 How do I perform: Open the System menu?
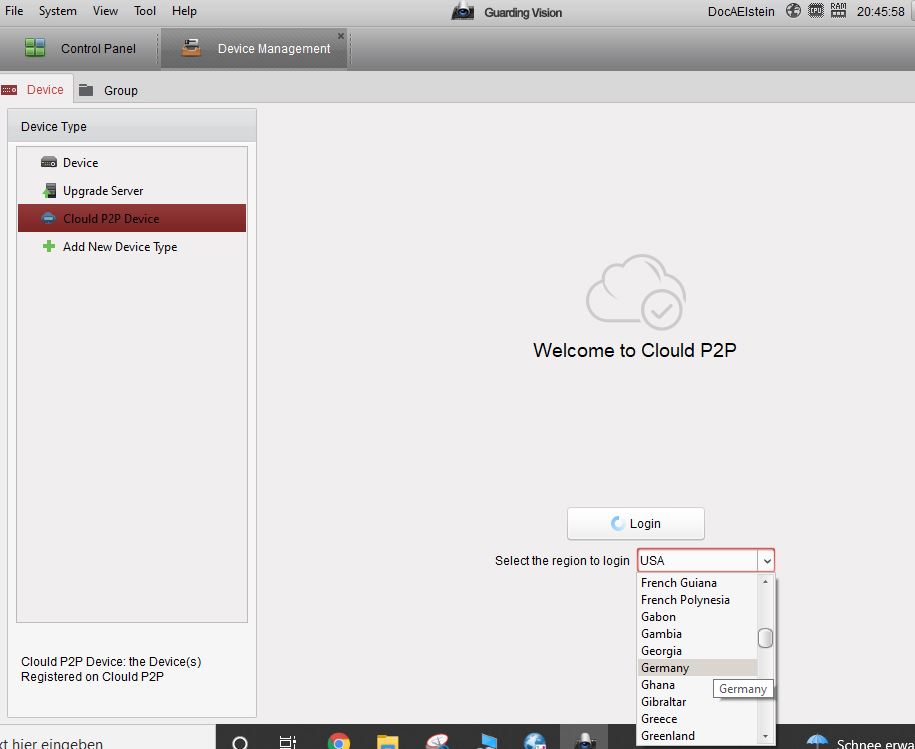[x=57, y=11]
